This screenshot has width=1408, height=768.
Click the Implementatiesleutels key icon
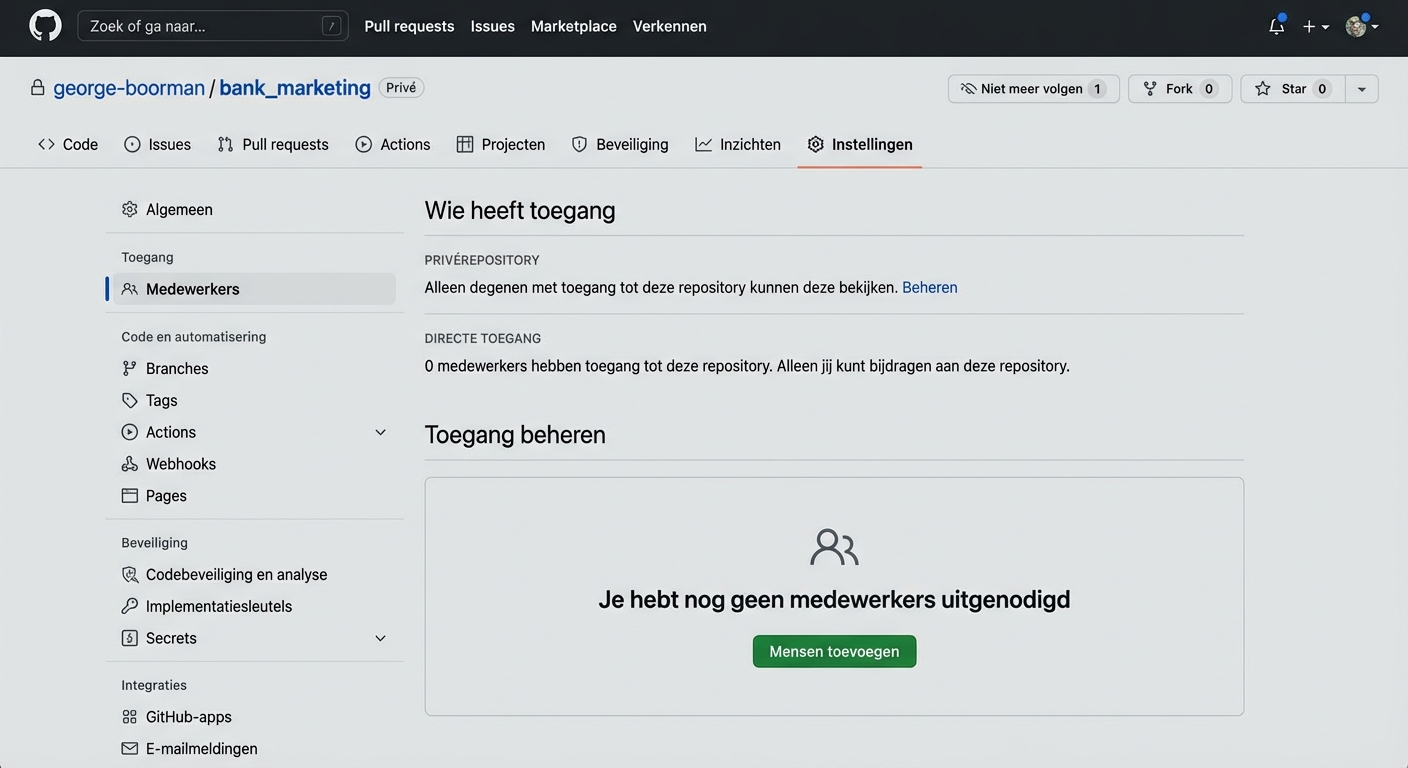(x=130, y=606)
